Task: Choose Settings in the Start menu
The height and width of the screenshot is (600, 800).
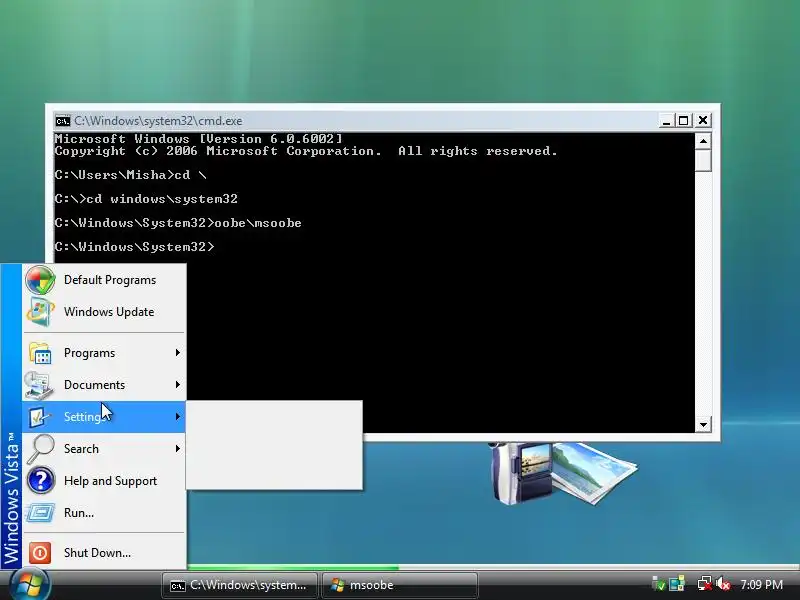Action: coord(104,417)
